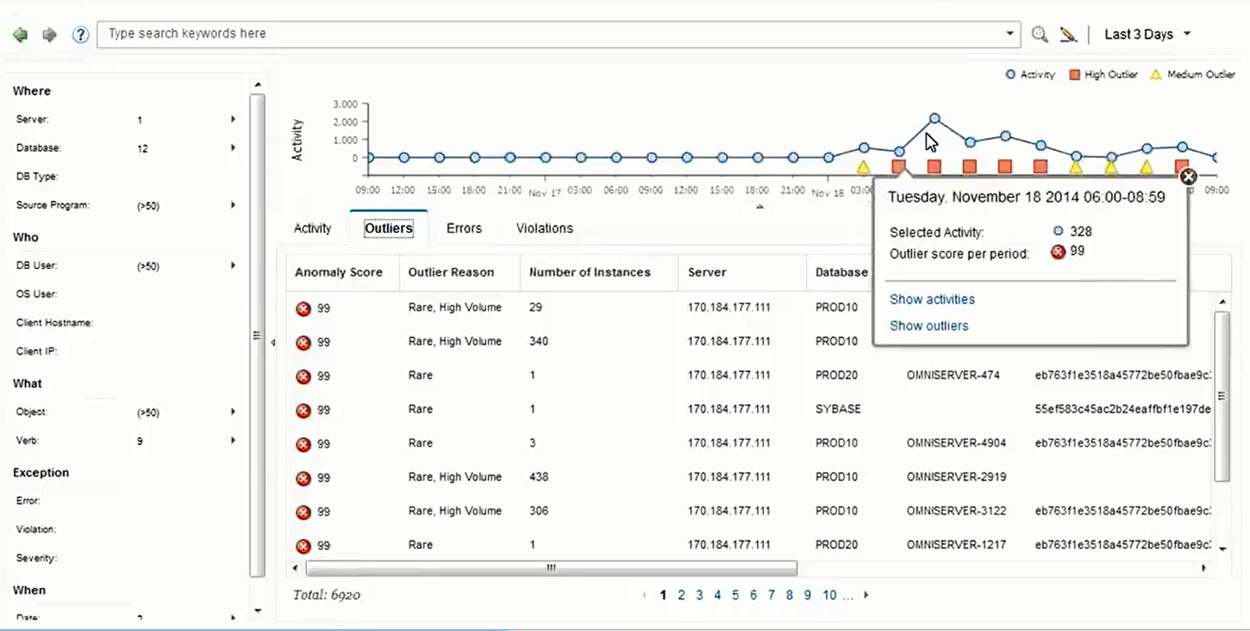Click the left panel scroll down arrow

pos(258,610)
